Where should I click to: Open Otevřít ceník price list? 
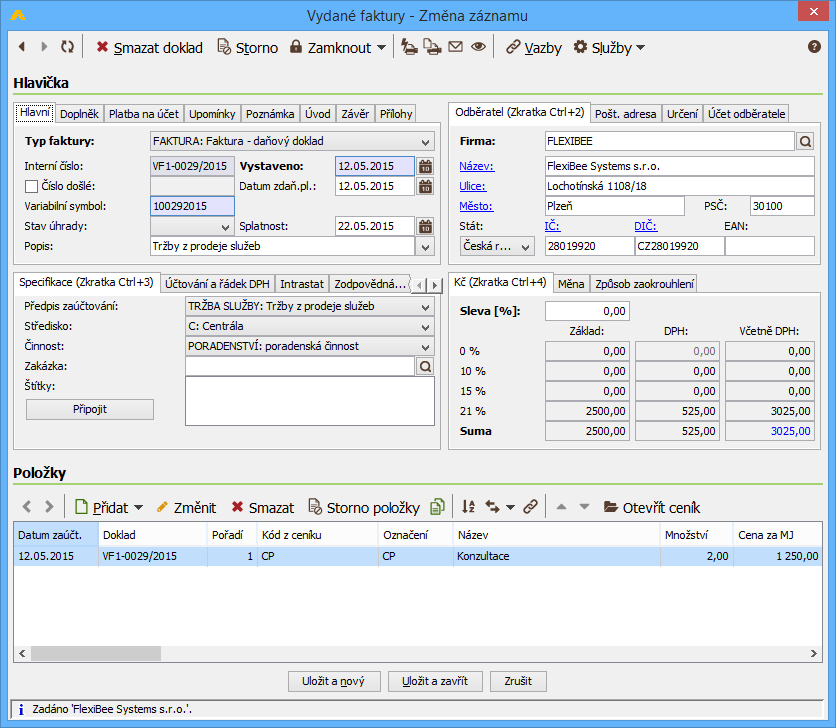652,507
